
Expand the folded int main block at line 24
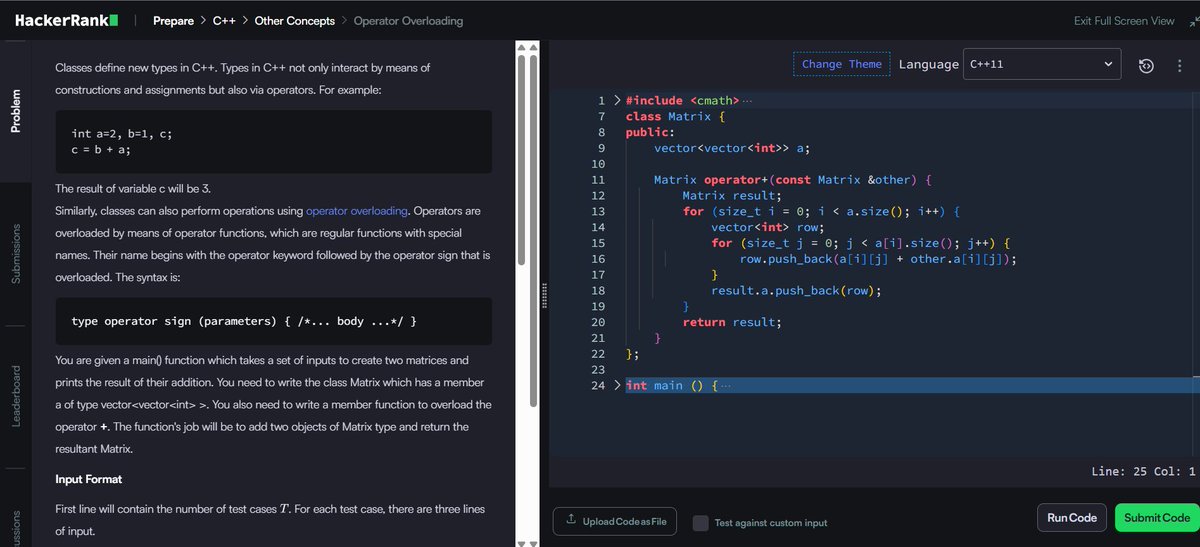(617, 385)
